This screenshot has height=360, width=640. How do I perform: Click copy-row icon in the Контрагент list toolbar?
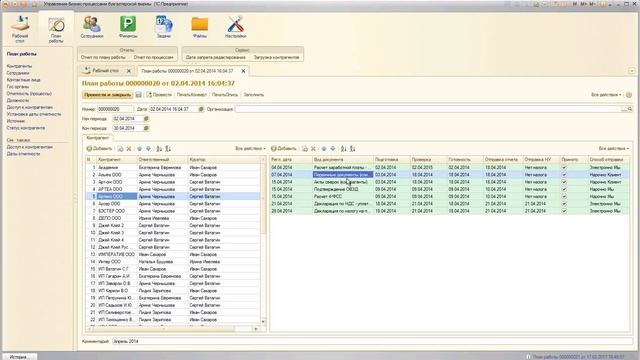[120, 149]
